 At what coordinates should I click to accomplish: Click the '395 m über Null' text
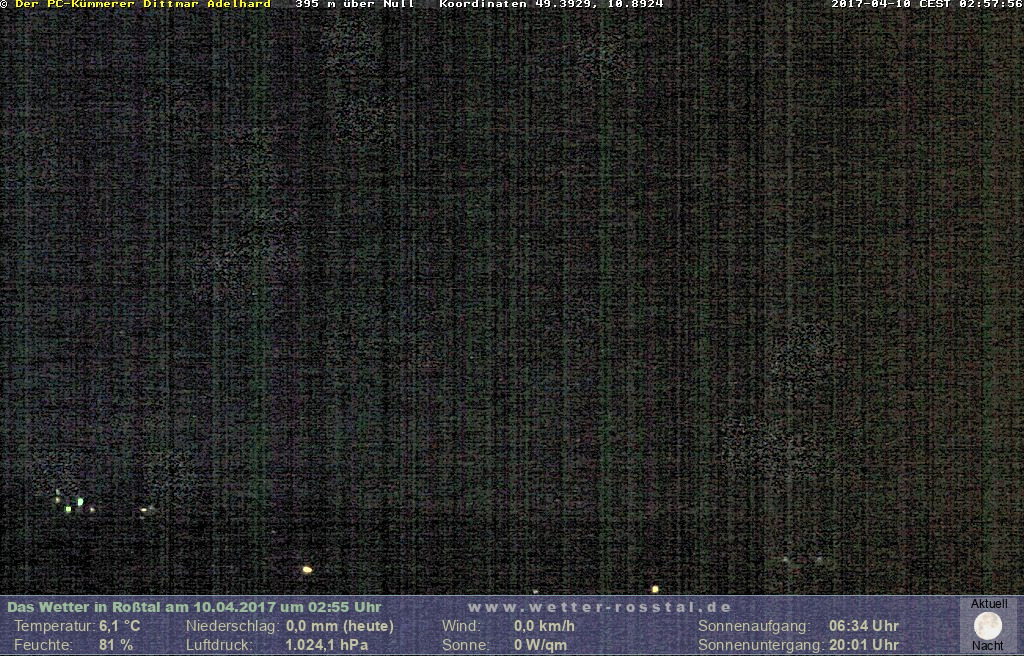355,4
